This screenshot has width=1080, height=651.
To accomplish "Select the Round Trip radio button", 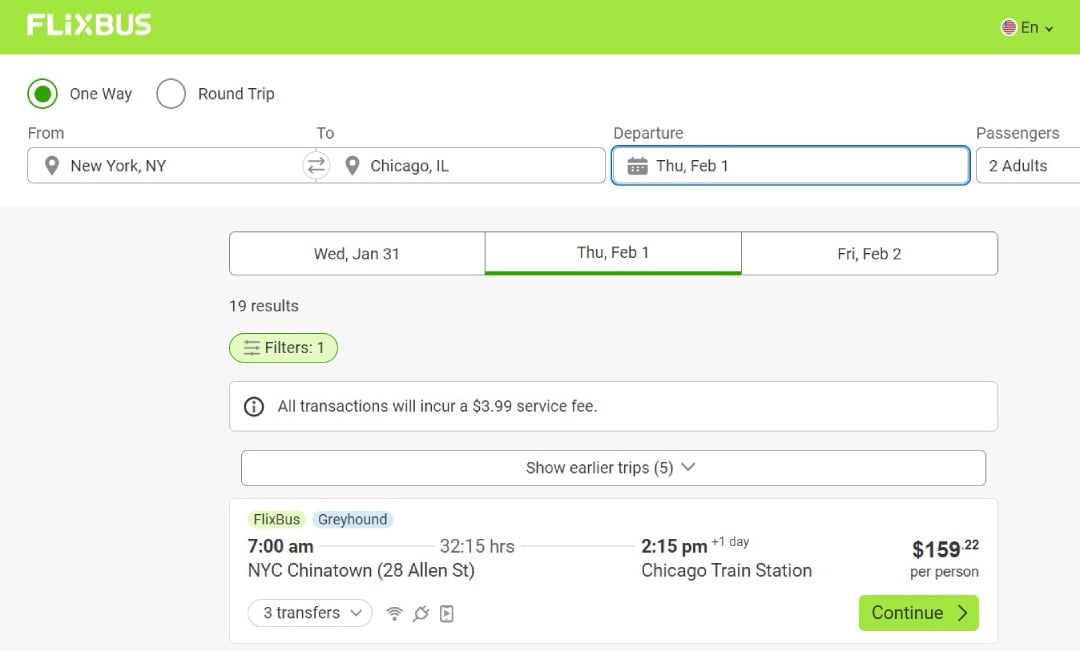I will (171, 94).
